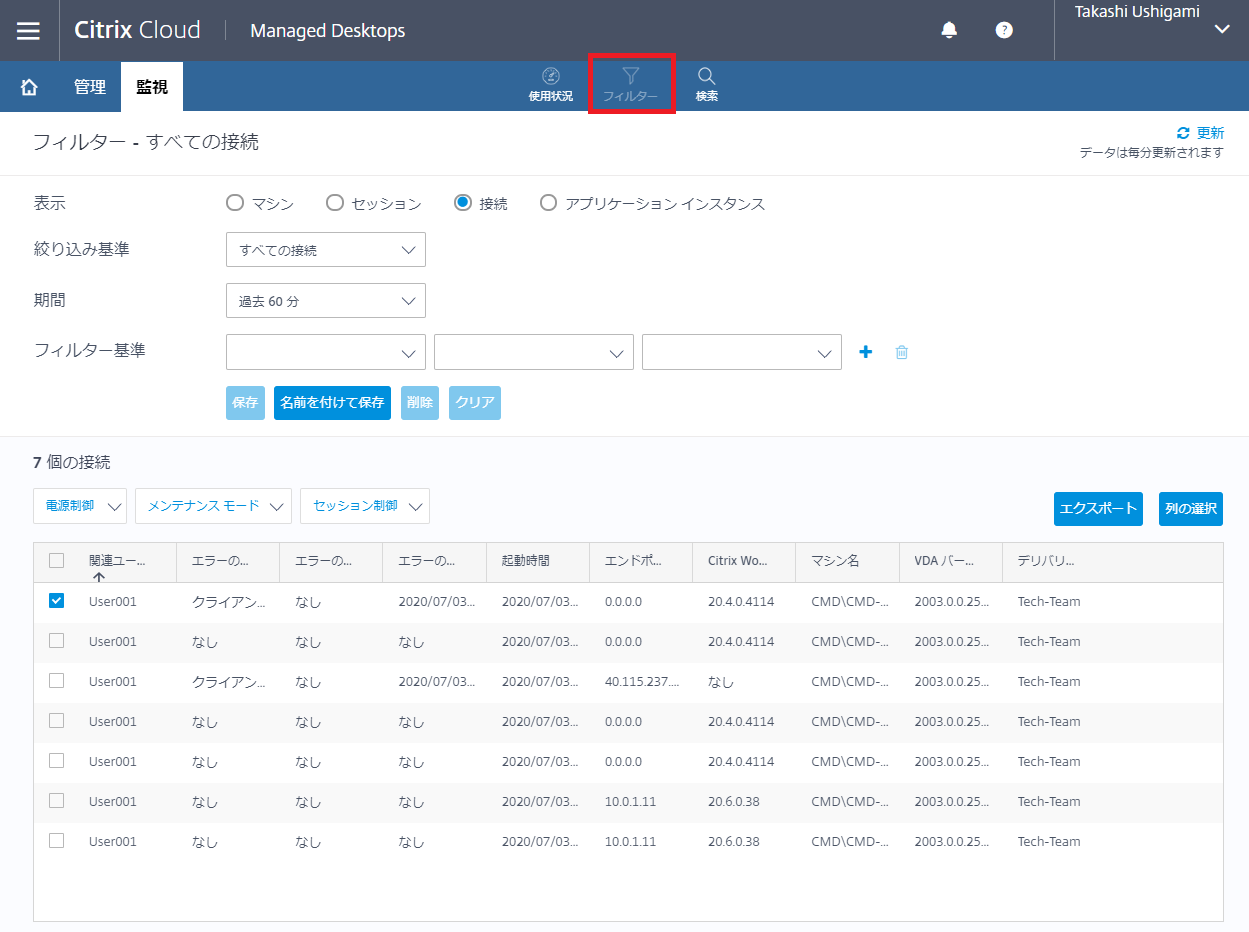Click the highlighted フィルター icon
This screenshot has width=1249, height=932.
pos(631,85)
